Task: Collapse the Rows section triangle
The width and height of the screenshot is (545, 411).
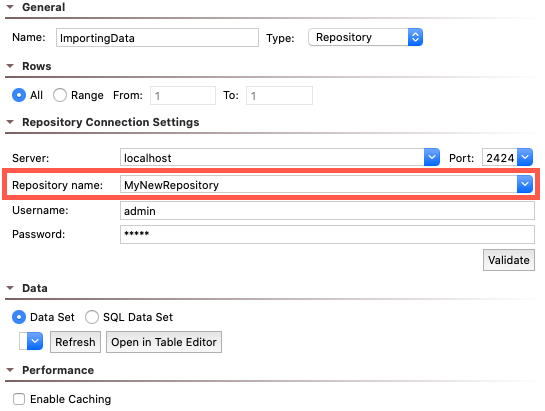Action: pyautogui.click(x=10, y=66)
